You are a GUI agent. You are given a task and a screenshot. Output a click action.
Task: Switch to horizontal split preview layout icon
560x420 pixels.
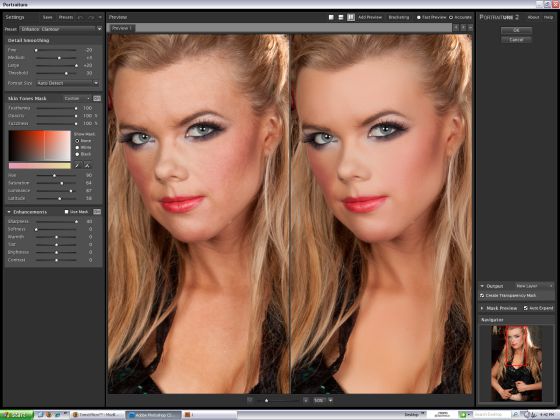(x=341, y=17)
